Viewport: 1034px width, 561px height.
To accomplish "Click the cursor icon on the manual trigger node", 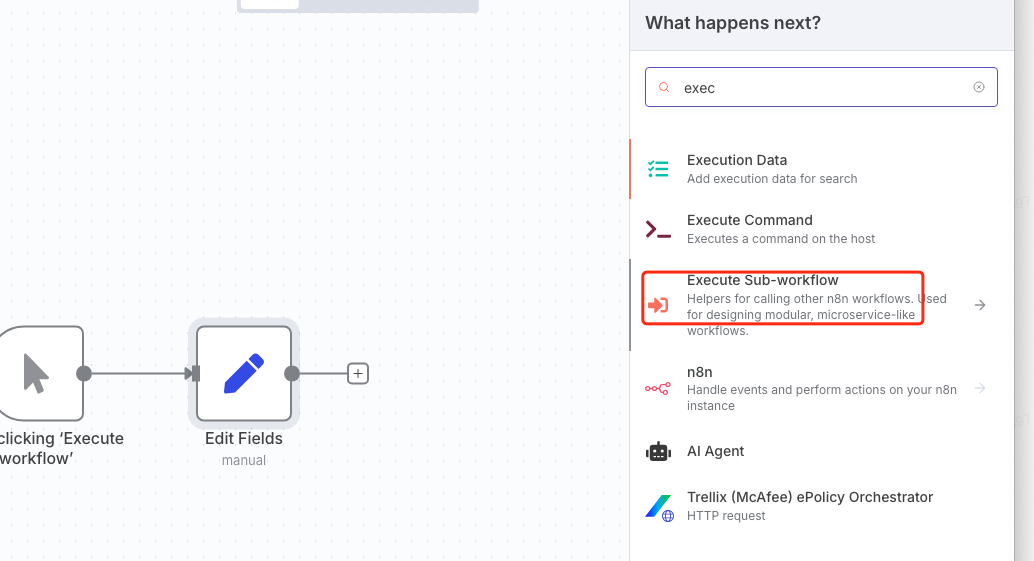I will tap(36, 373).
